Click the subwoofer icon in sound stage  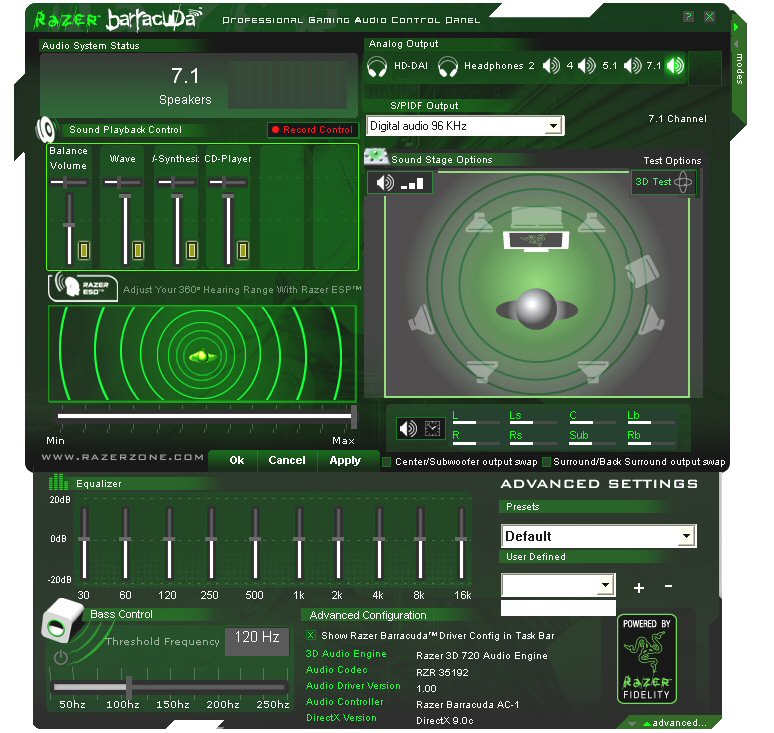click(x=641, y=271)
